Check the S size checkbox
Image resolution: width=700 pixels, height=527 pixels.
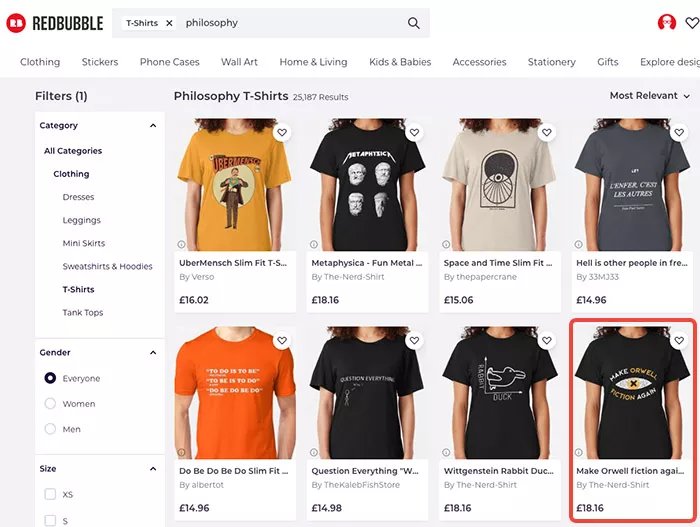(x=50, y=521)
